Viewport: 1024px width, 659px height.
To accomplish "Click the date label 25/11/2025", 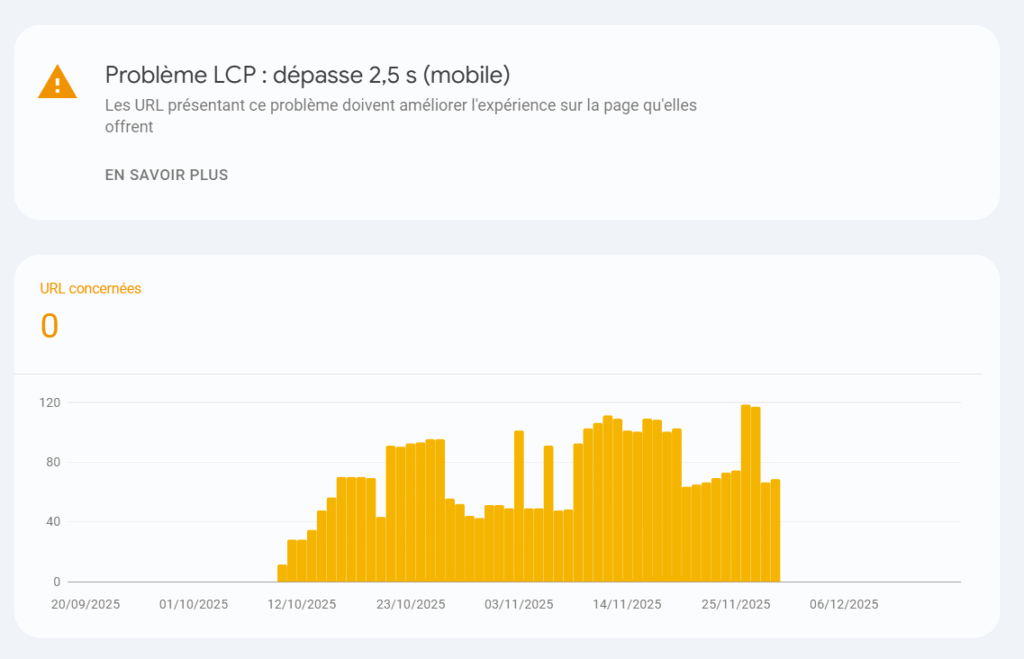I will [733, 604].
